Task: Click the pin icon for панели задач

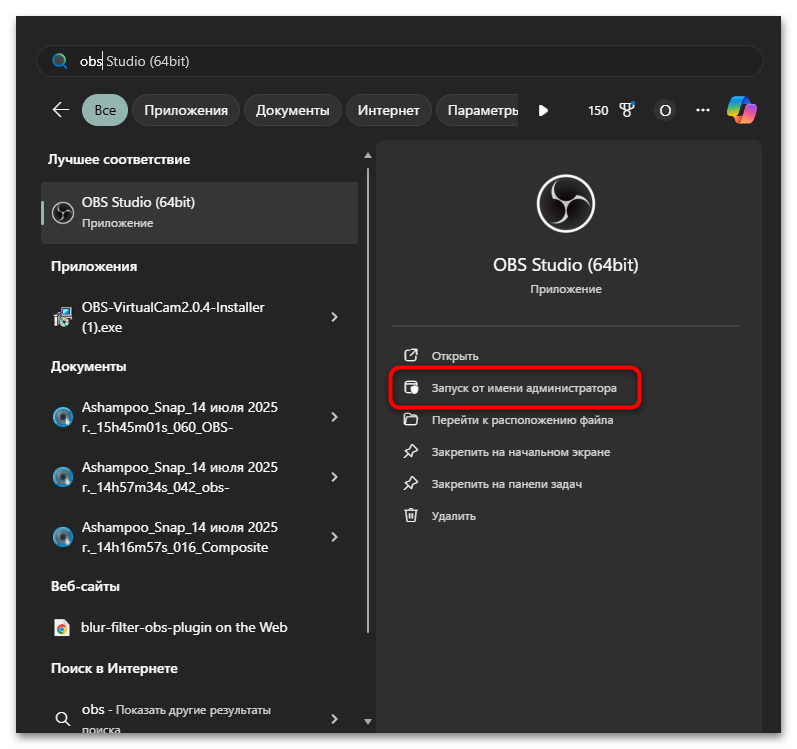Action: pos(411,483)
